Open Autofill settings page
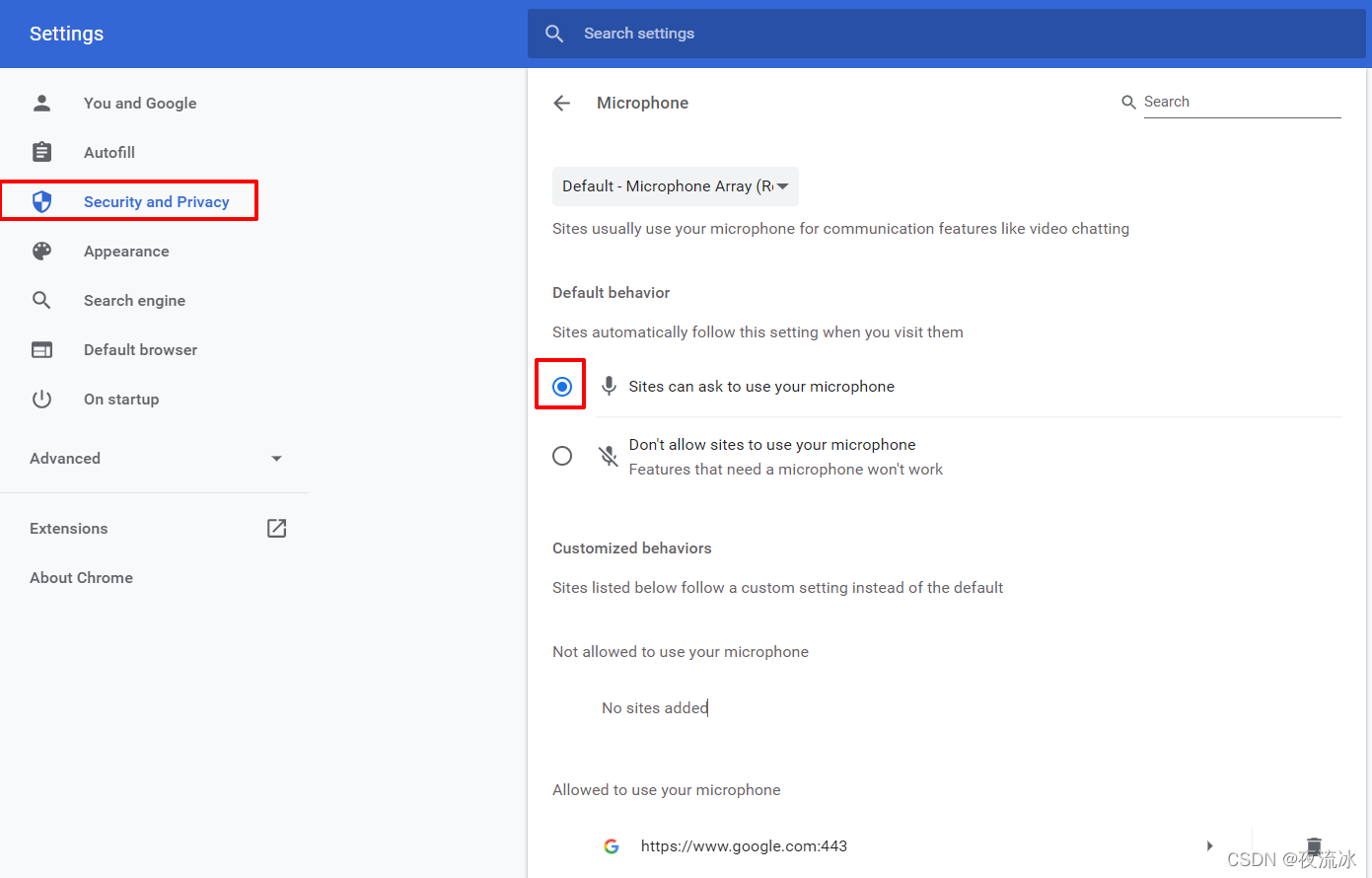Image resolution: width=1372 pixels, height=878 pixels. (109, 152)
